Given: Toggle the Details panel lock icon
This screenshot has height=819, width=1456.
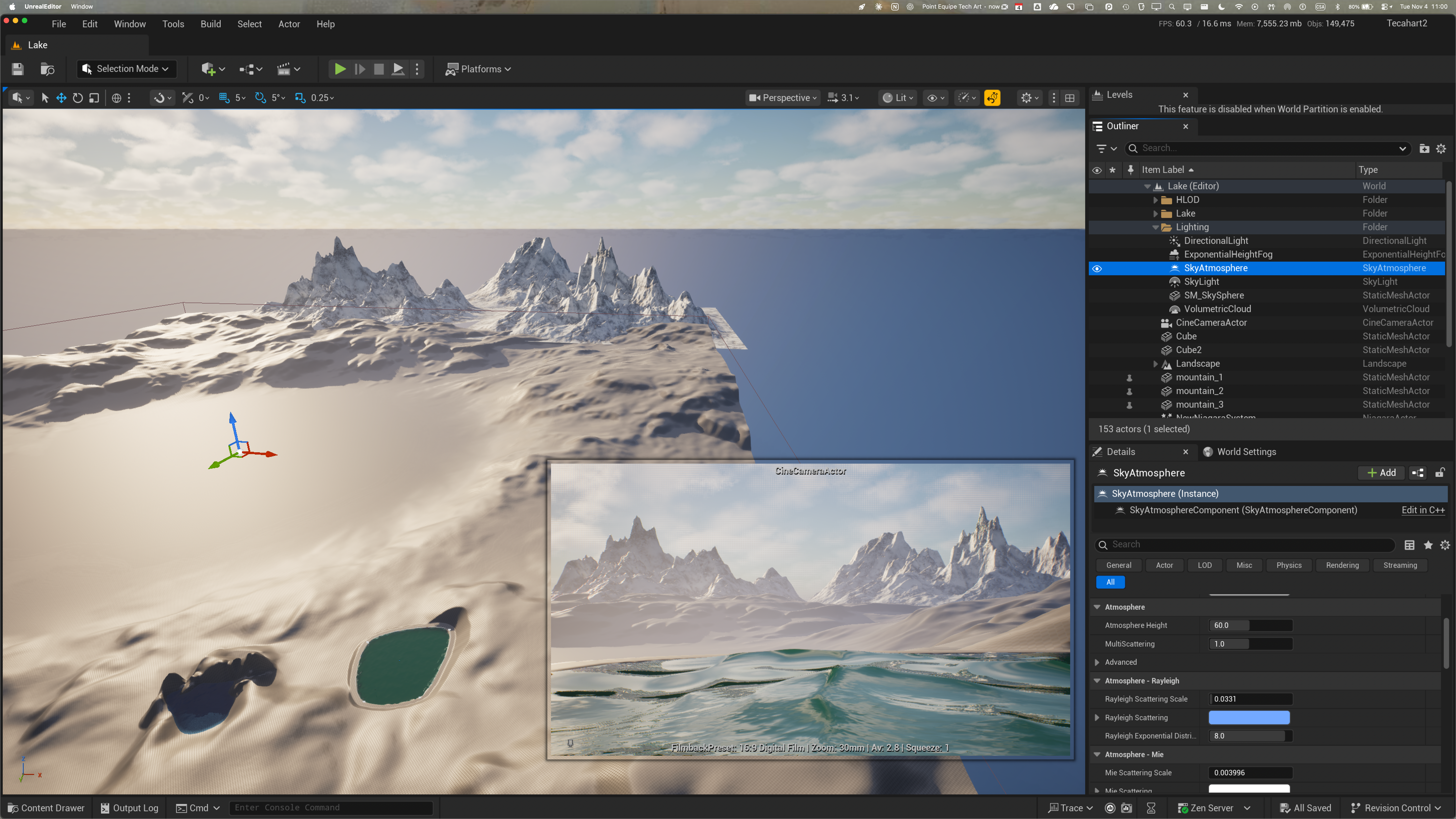Looking at the screenshot, I should 1440,473.
